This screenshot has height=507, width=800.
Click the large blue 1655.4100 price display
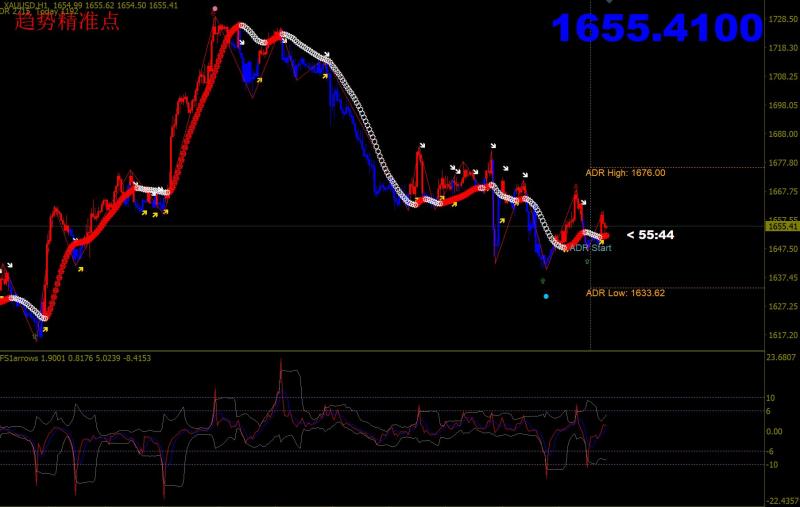(x=657, y=28)
